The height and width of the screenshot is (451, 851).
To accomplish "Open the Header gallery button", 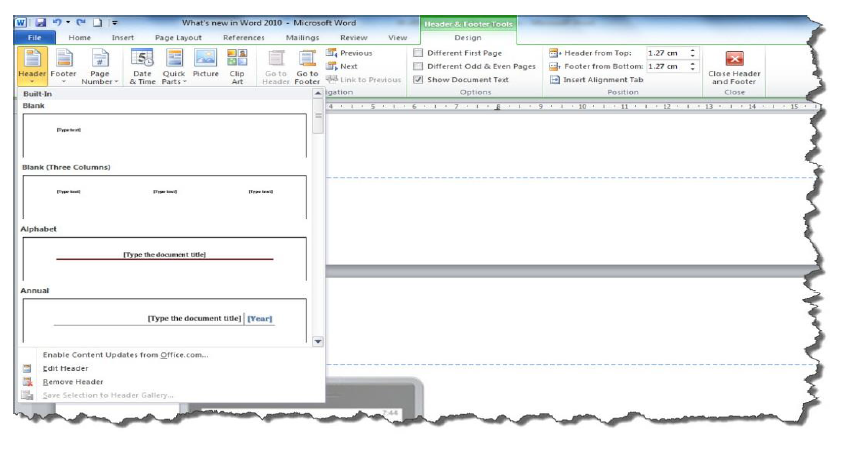I will point(33,66).
